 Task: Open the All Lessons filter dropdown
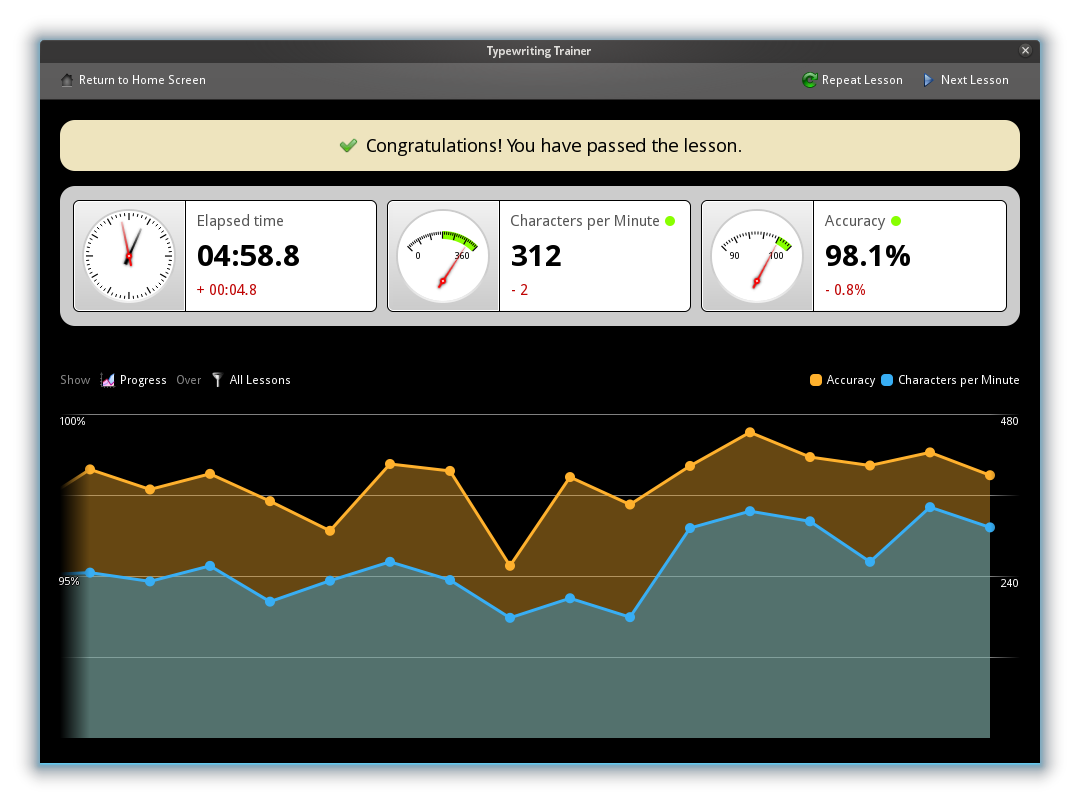[x=251, y=380]
